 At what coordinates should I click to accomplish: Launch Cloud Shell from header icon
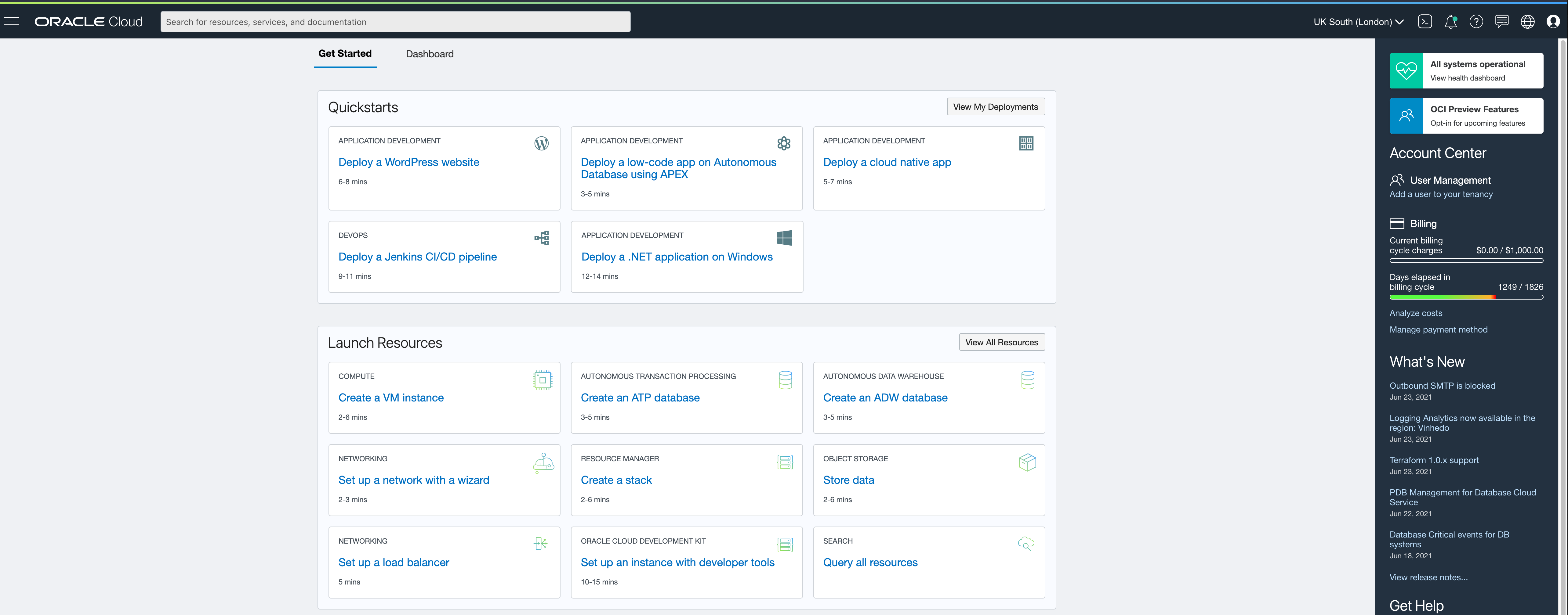pos(1424,21)
